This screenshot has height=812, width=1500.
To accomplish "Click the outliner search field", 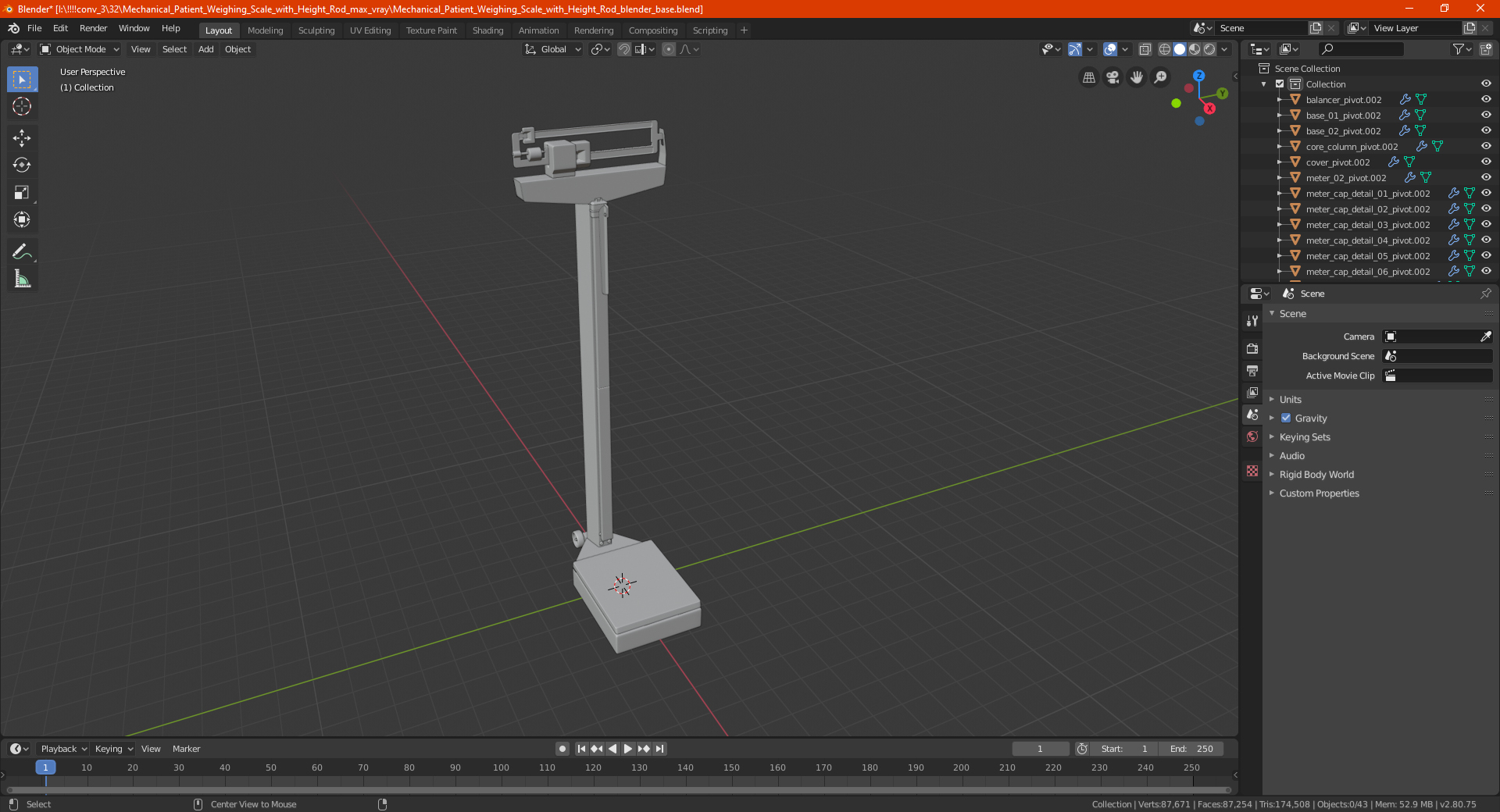I will coord(1360,49).
